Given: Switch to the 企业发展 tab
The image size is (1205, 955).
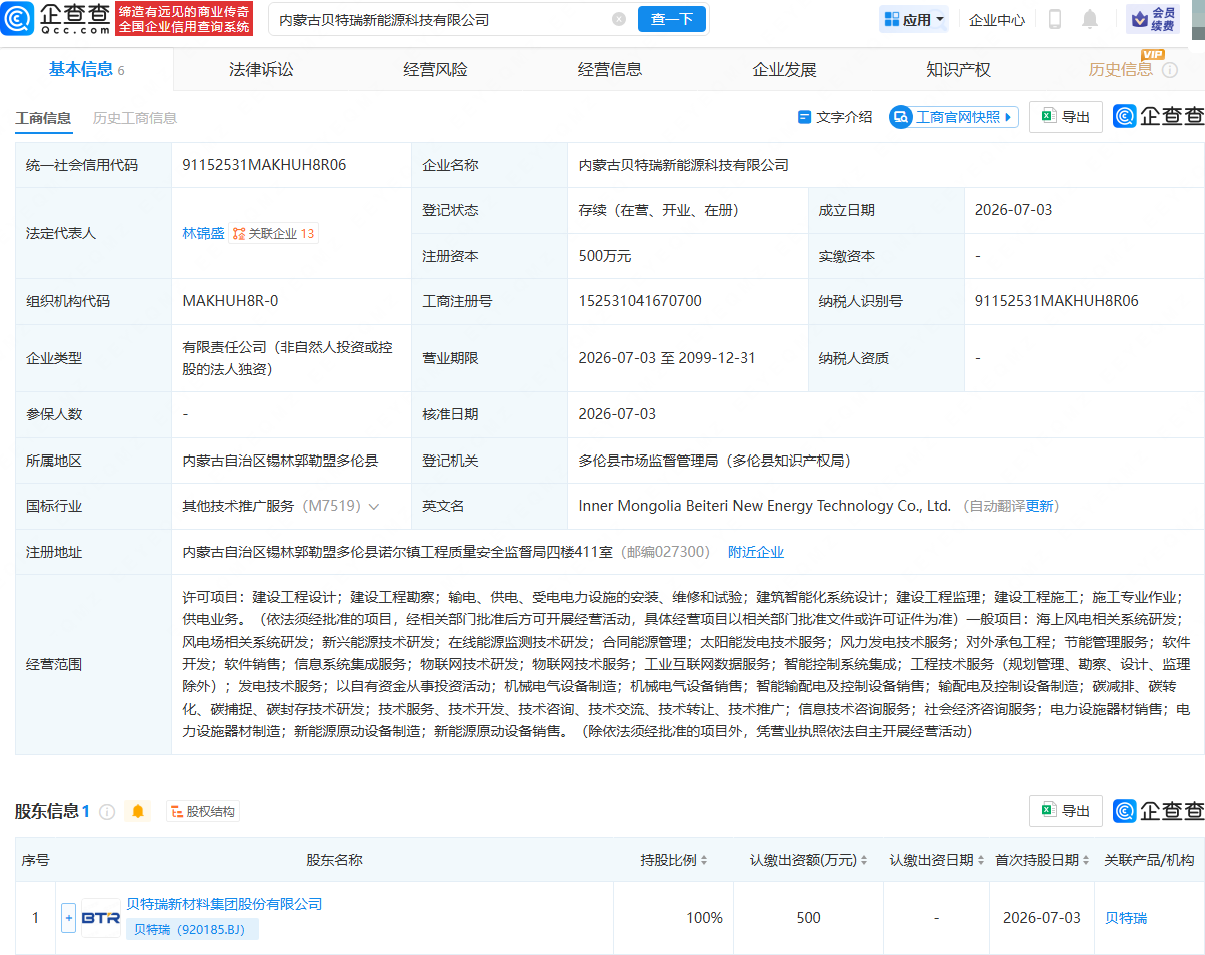Looking at the screenshot, I should pos(784,69).
